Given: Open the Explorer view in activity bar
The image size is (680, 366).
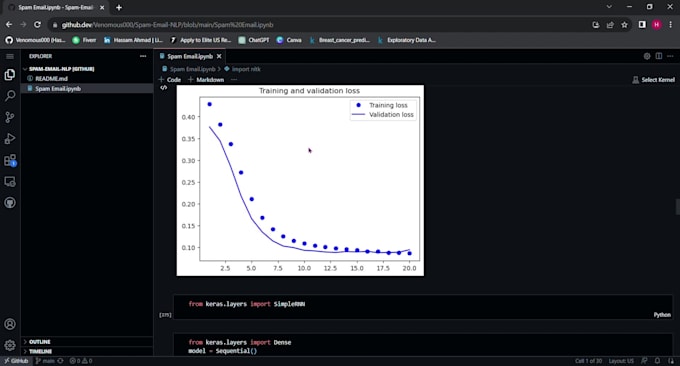Looking at the screenshot, I should [x=10, y=75].
